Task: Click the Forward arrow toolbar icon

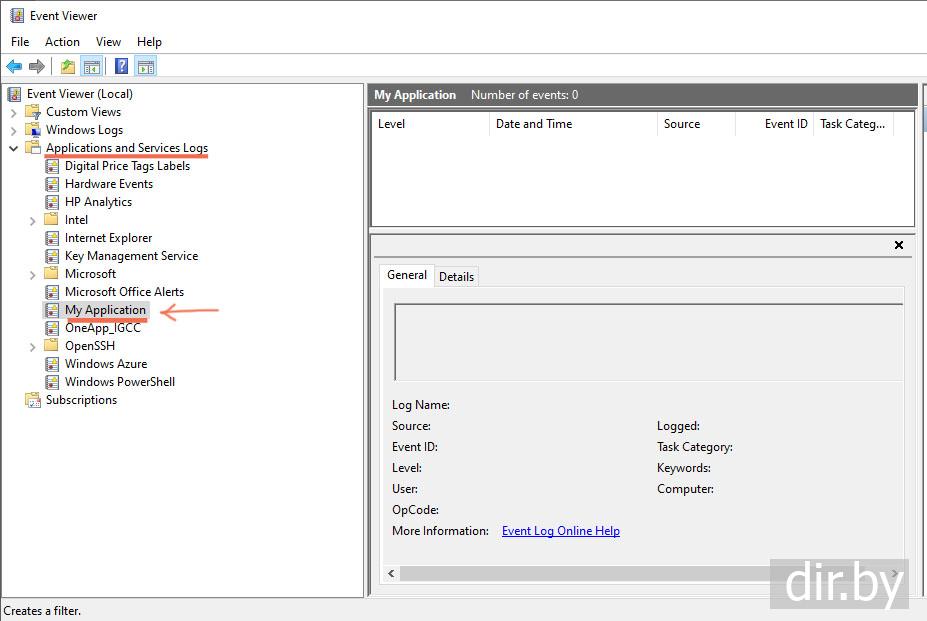Action: tap(37, 67)
